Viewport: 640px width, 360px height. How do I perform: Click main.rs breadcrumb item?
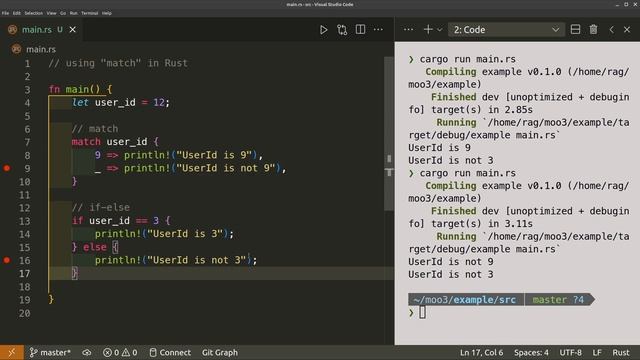pyautogui.click(x=41, y=49)
